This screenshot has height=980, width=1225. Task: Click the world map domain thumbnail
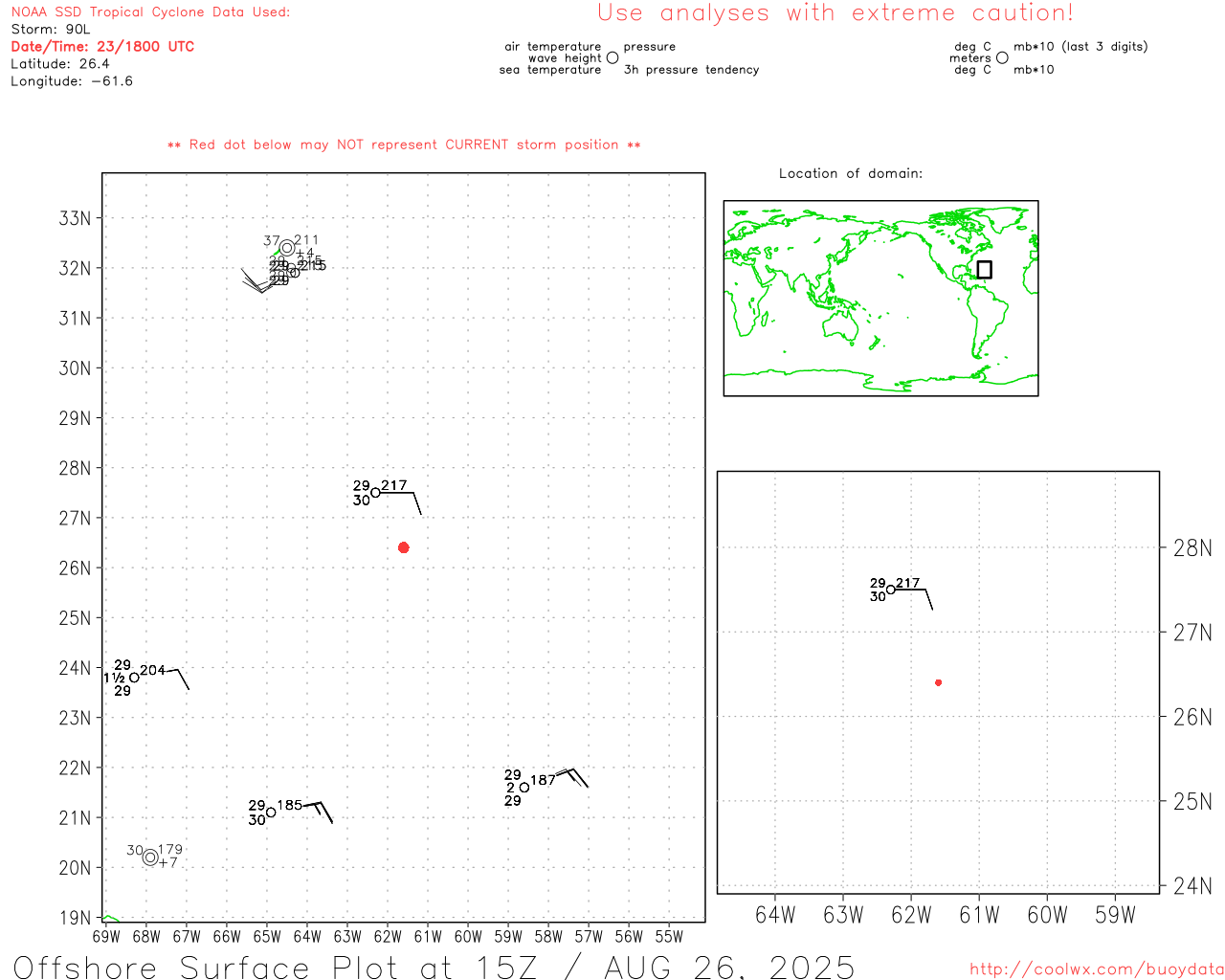tap(880, 299)
